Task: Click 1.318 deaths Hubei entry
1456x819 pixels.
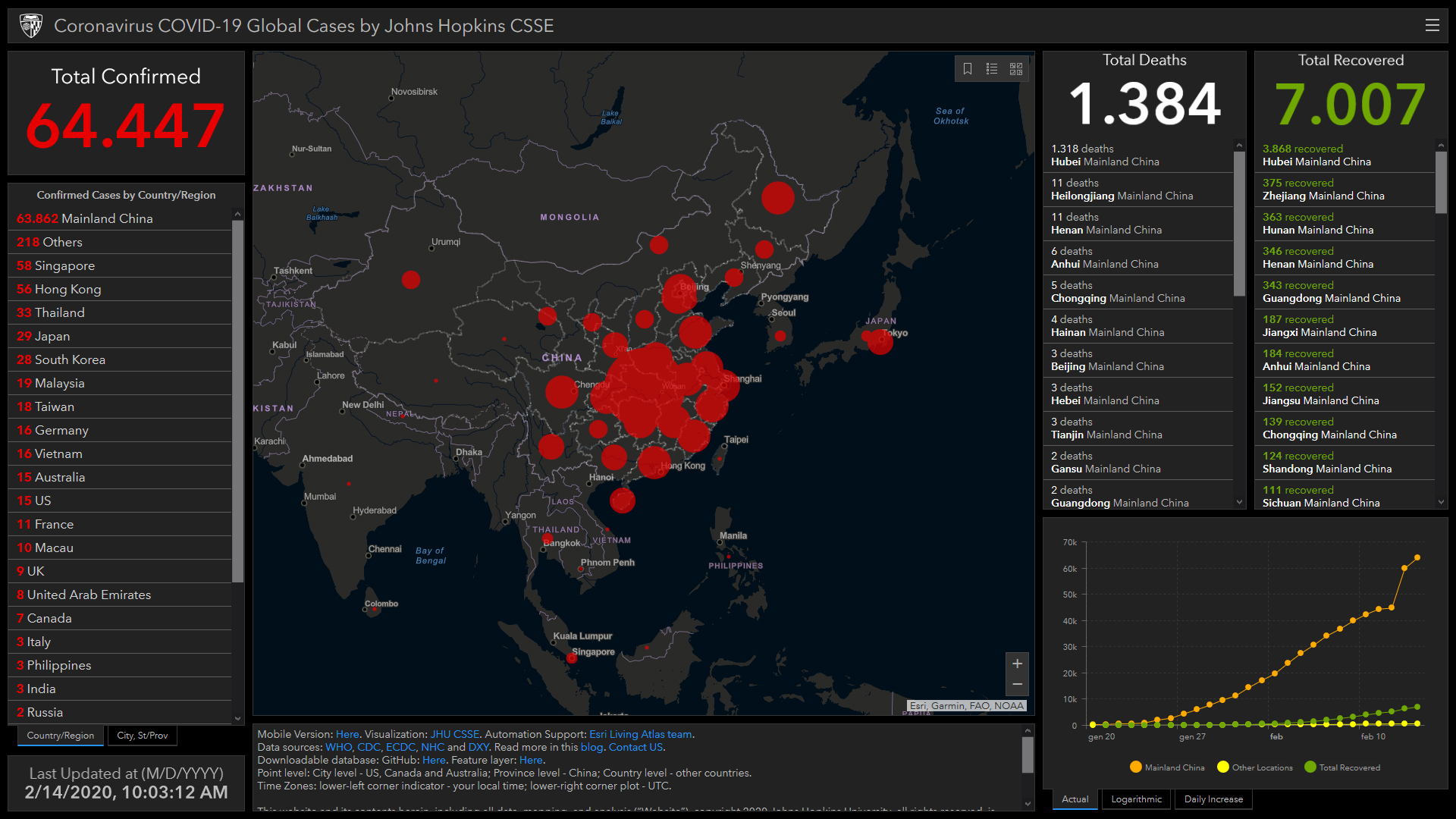Action: 1139,155
